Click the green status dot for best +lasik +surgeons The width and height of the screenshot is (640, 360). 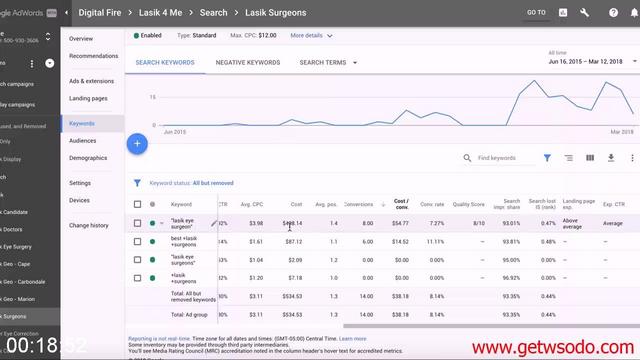click(152, 242)
